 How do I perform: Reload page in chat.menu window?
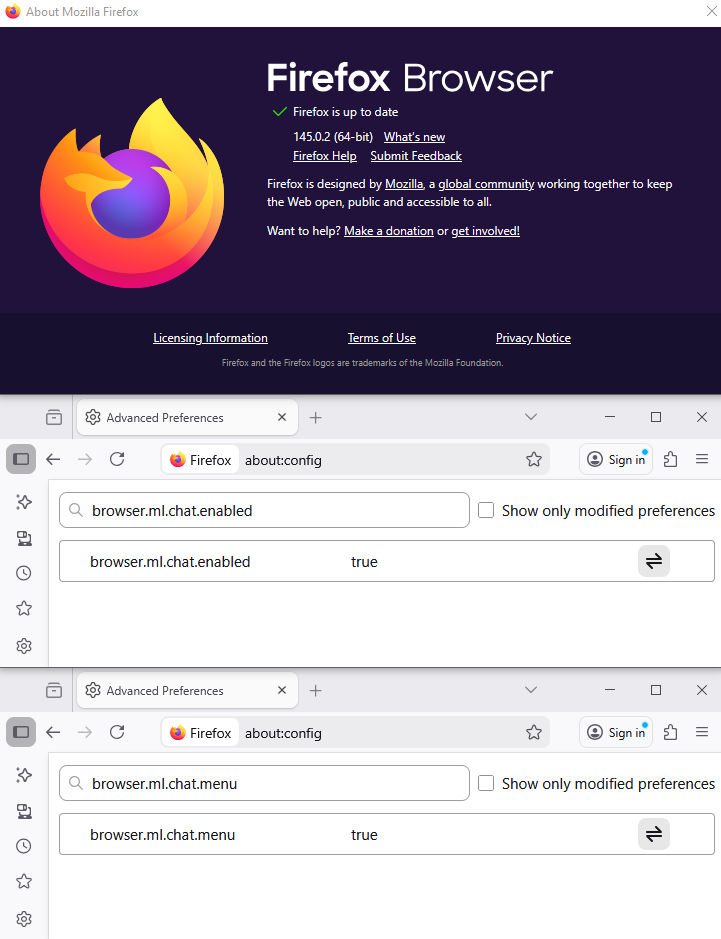click(117, 732)
